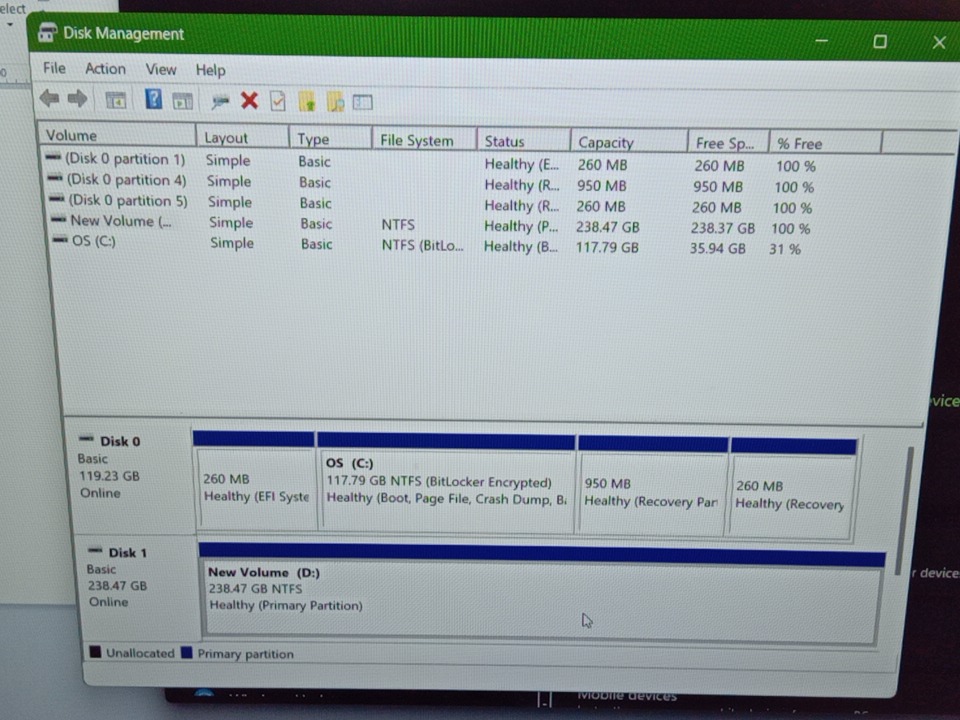Click the 35.94 GB free space cell
This screenshot has height=720, width=960.
[718, 249]
